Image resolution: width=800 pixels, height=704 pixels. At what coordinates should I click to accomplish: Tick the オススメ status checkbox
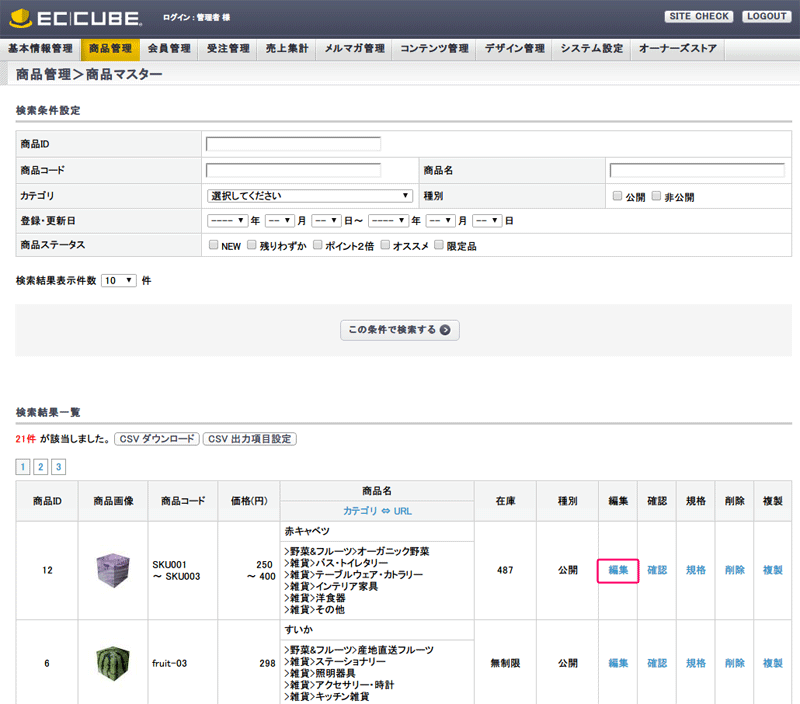click(x=385, y=245)
